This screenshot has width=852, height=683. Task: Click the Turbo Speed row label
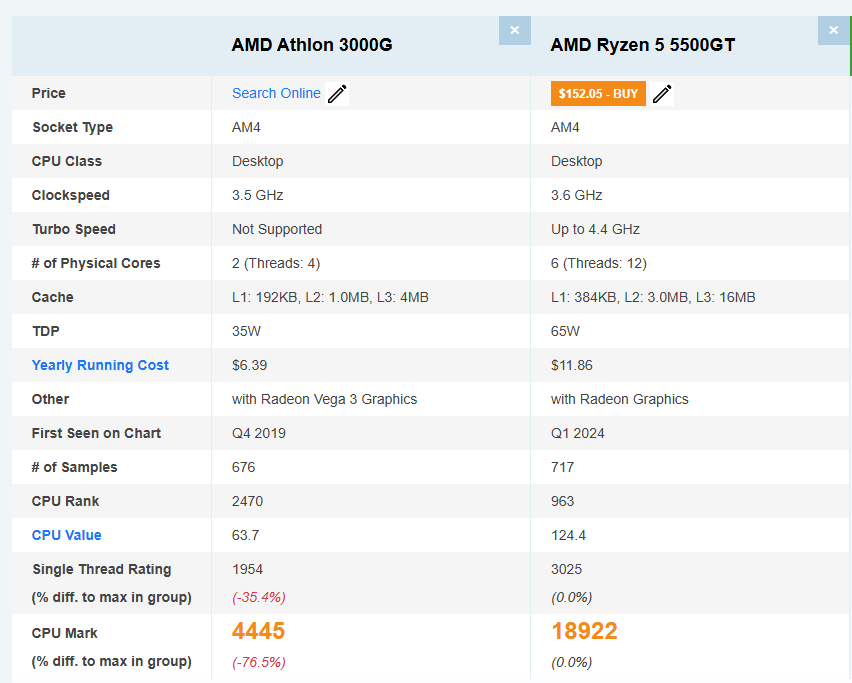(73, 229)
